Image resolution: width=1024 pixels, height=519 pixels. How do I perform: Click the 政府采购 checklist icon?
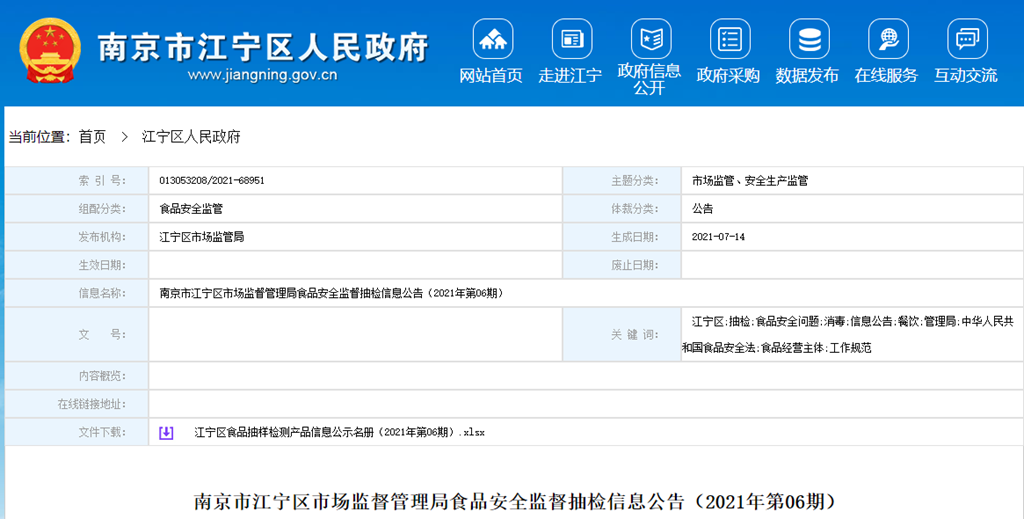click(729, 39)
